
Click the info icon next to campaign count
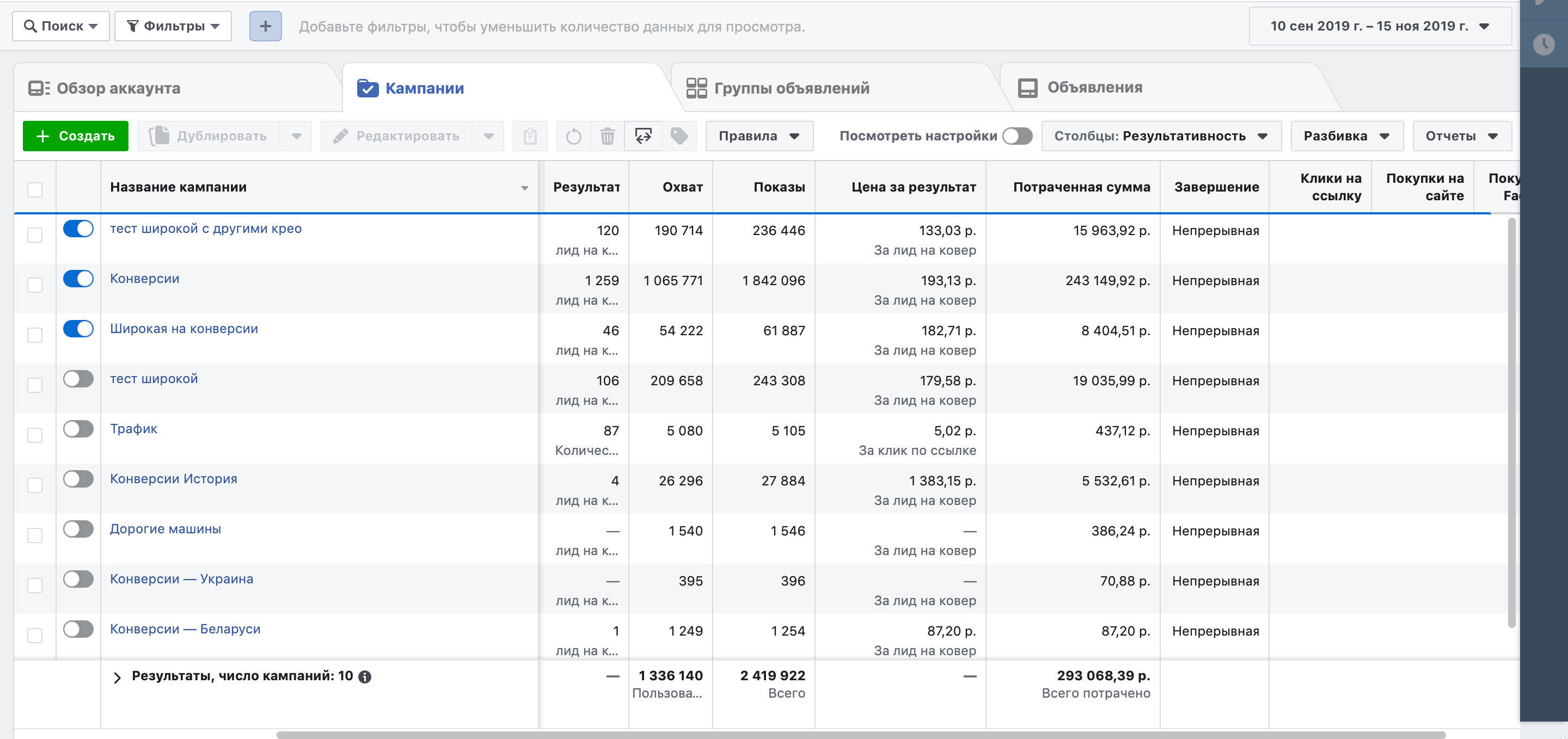[365, 676]
